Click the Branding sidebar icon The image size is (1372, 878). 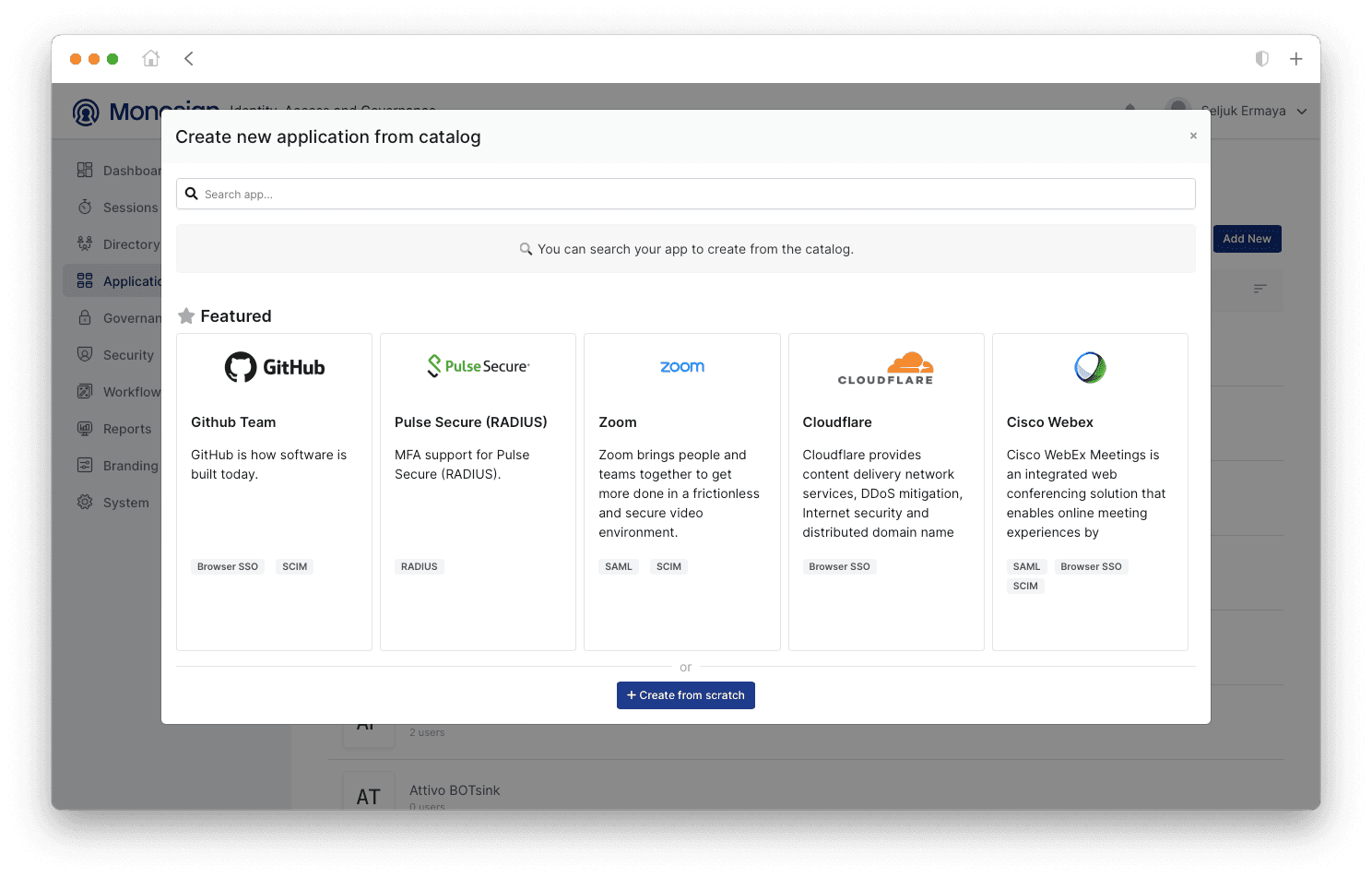tap(85, 465)
